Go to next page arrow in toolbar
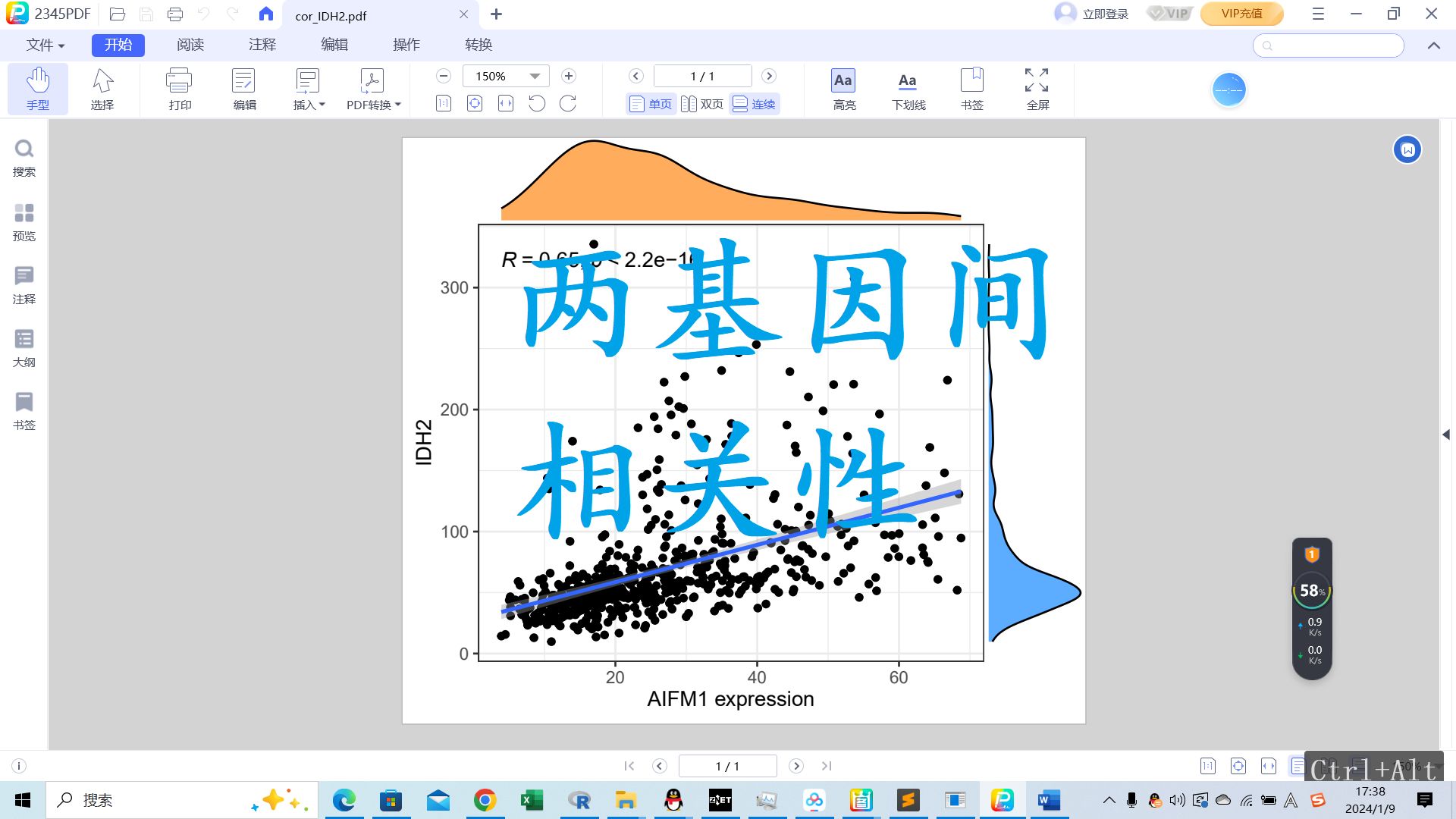This screenshot has width=1456, height=819. point(769,76)
